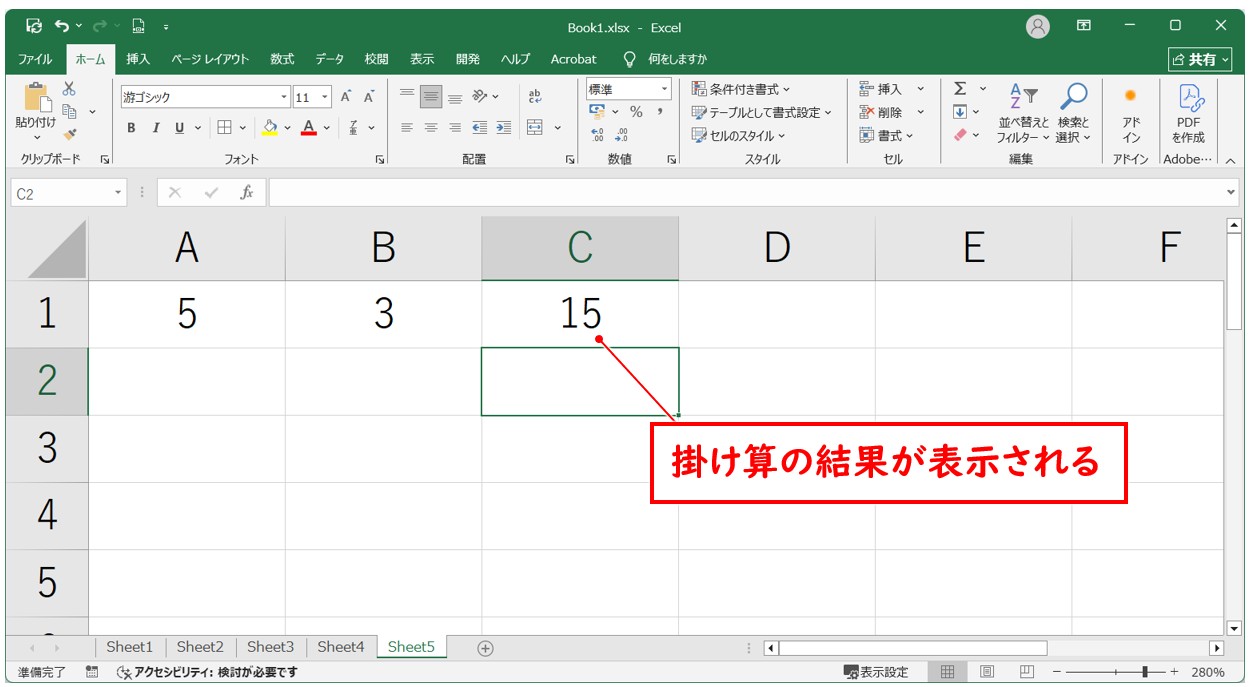Apply percent style with % icon
Viewport: 1253px width, 687px height.
pyautogui.click(x=636, y=112)
